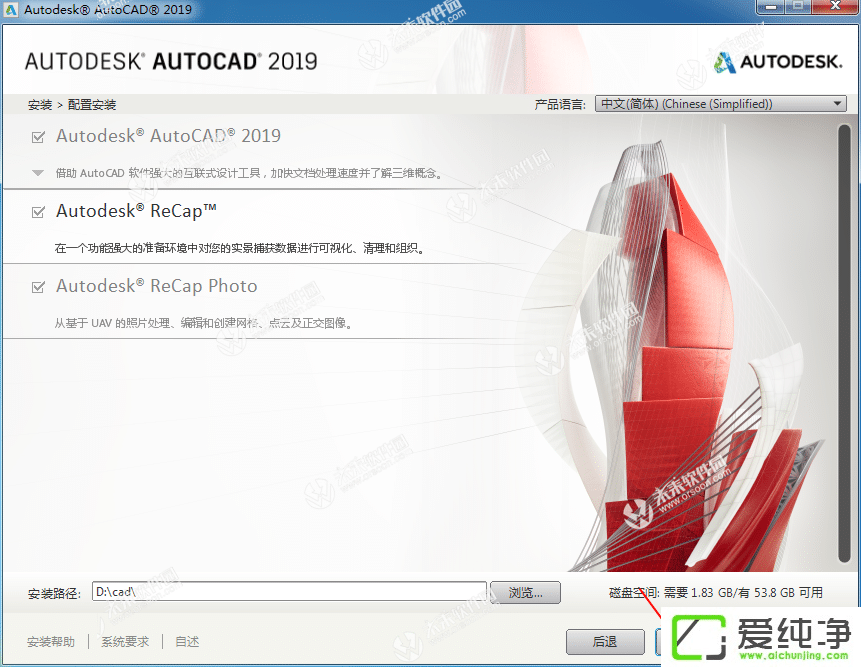This screenshot has height=667, width=861.
Task: Open the 系统要求 system requirements link
Action: 124,642
